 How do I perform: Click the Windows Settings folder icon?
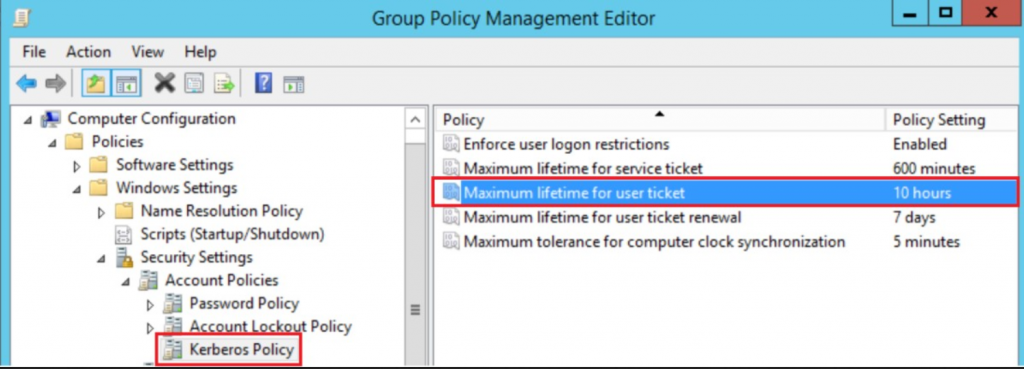click(x=99, y=188)
